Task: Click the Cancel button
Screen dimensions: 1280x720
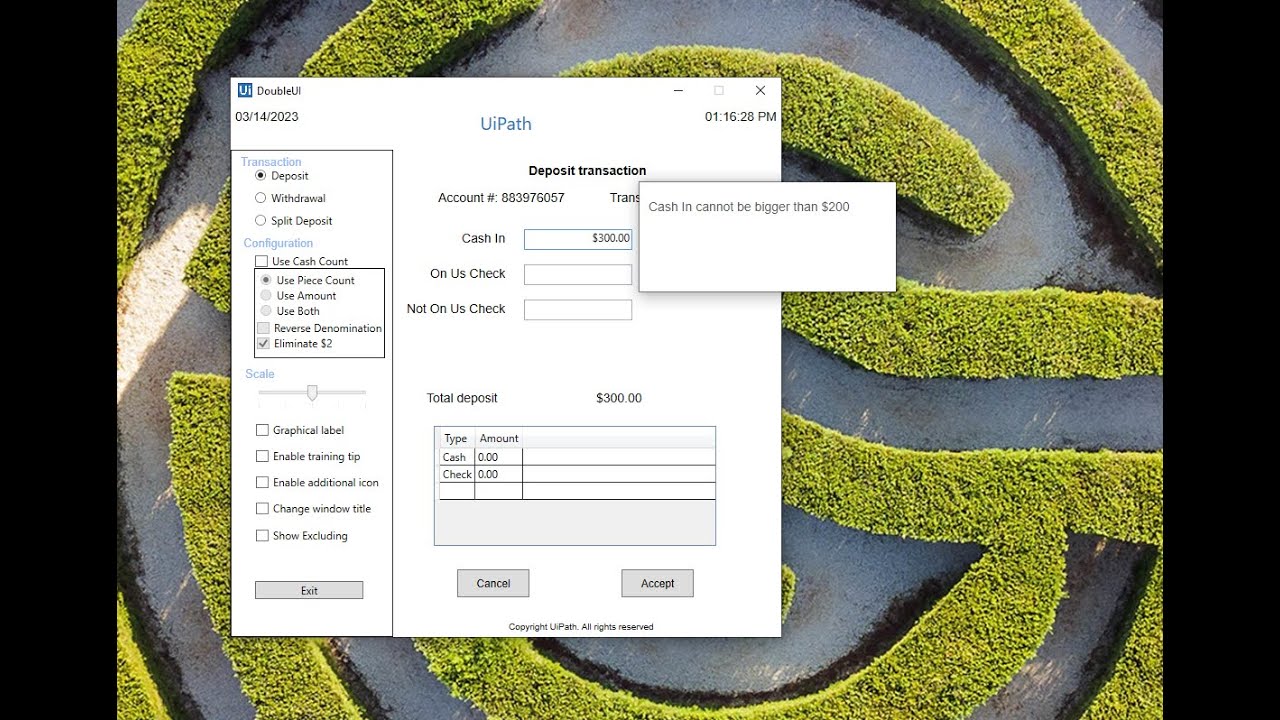Action: coord(493,584)
